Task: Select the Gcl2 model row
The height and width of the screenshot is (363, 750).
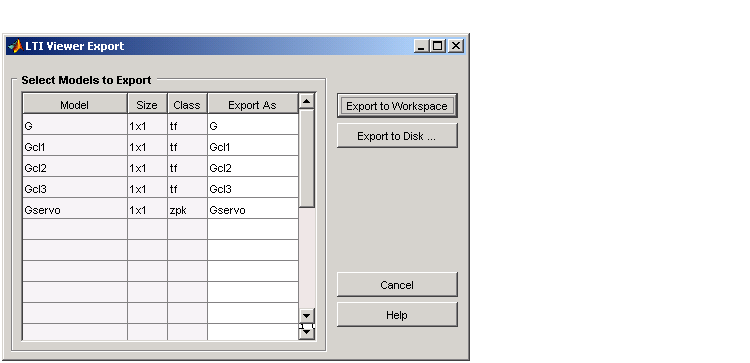Action: pos(160,168)
